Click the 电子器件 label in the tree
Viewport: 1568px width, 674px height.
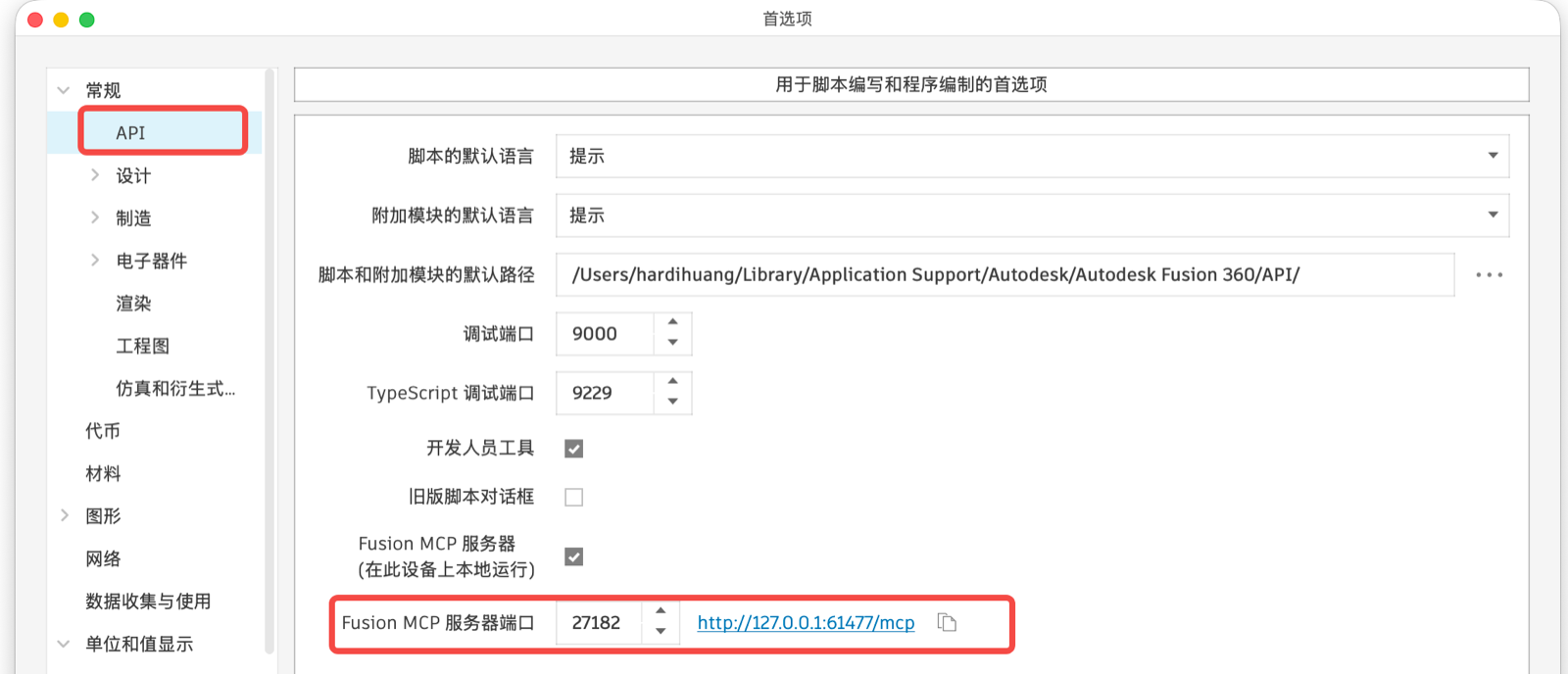[x=151, y=261]
